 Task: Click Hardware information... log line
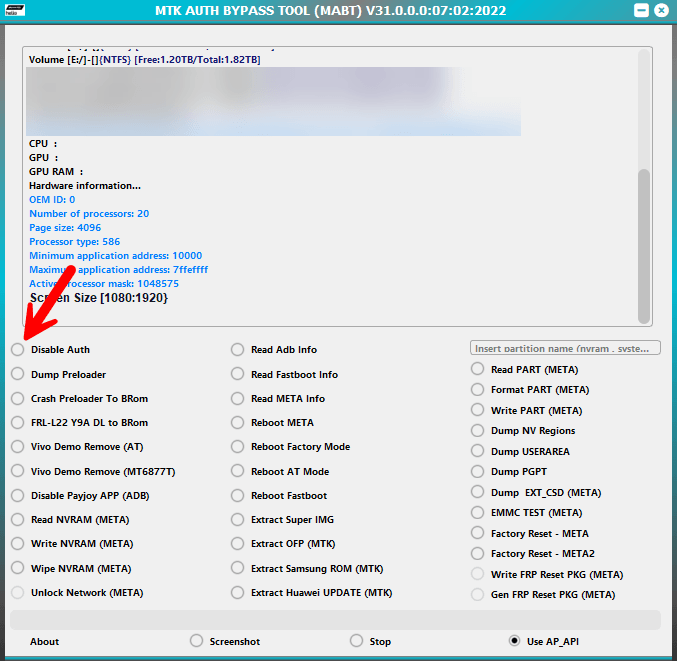click(x=85, y=186)
